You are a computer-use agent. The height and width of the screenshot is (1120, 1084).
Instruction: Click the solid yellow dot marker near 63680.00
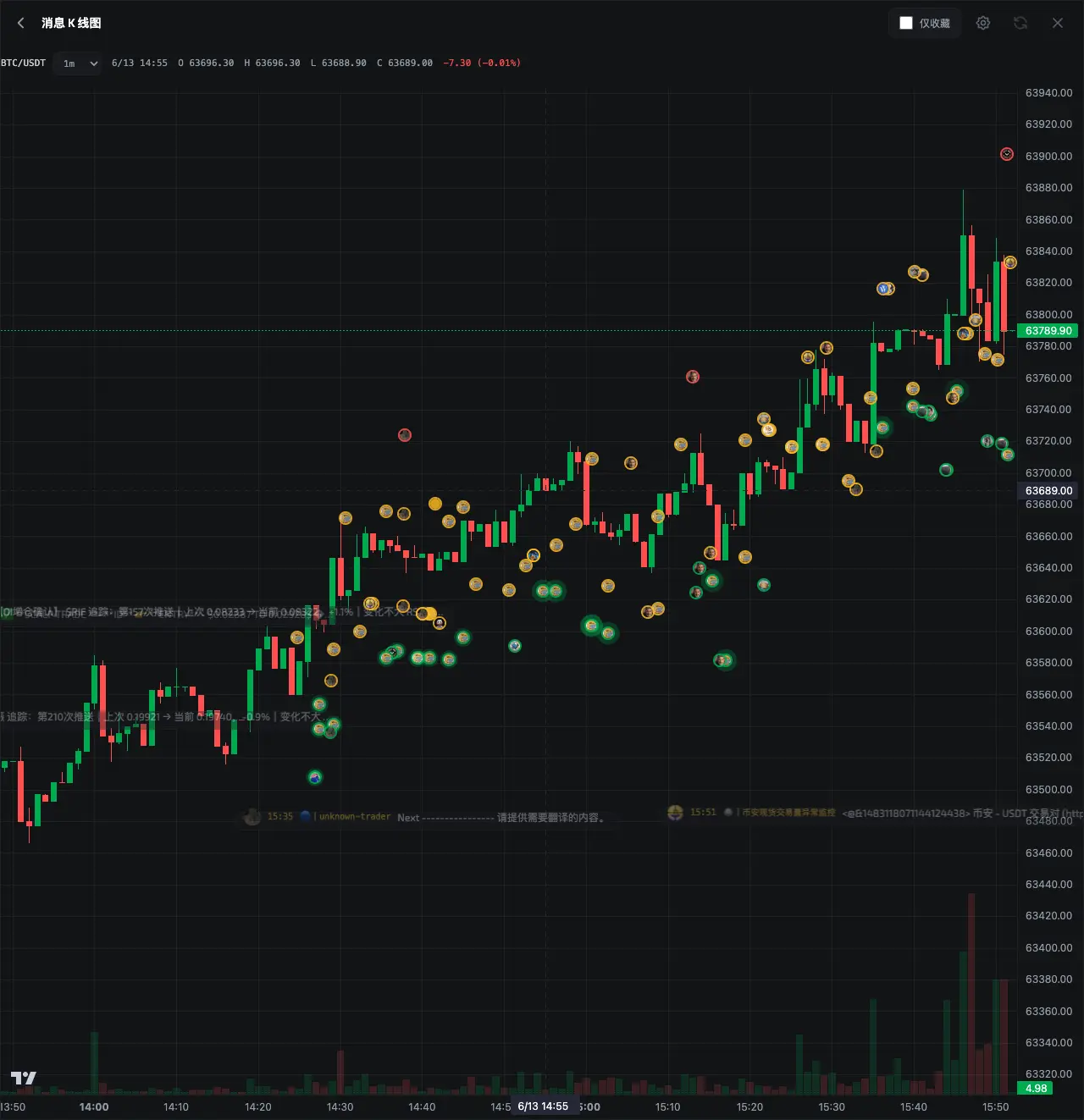coord(435,504)
